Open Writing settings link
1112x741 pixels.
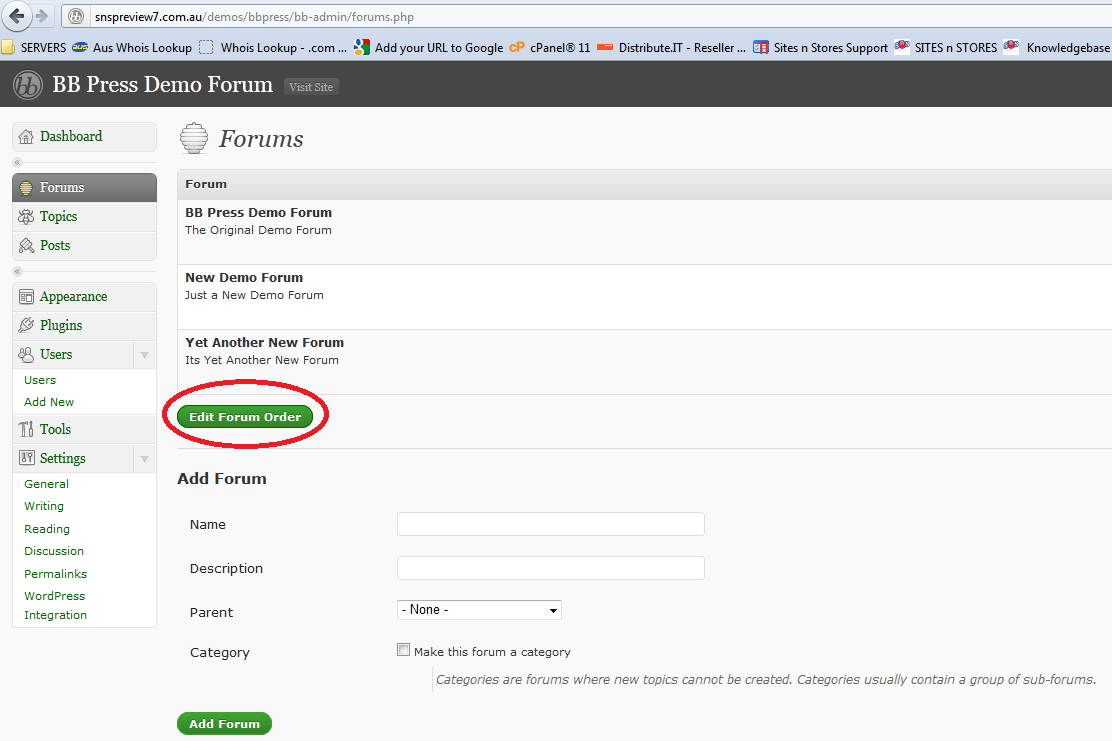(x=44, y=506)
